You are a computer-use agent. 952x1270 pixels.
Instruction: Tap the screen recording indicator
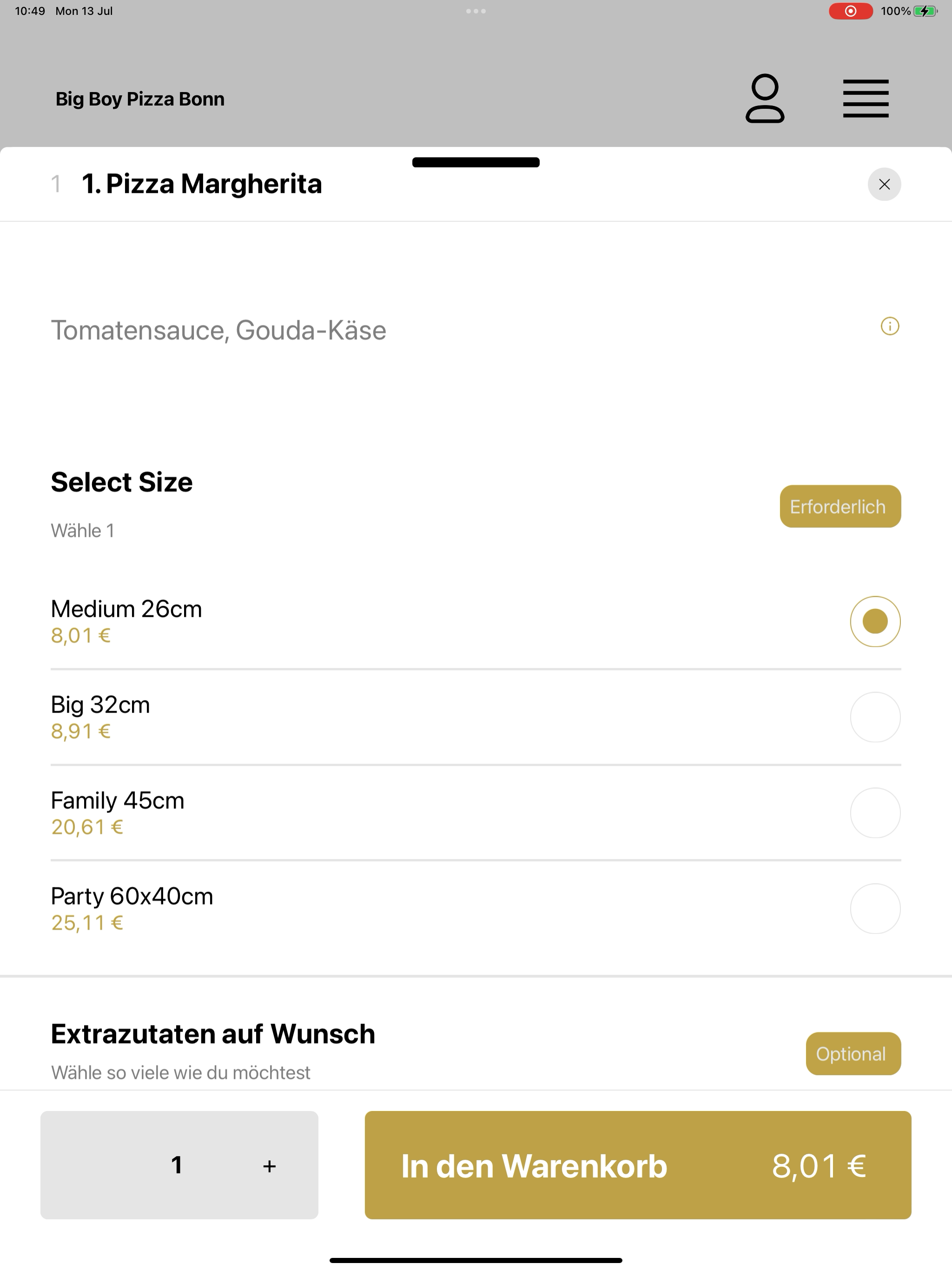coord(850,11)
